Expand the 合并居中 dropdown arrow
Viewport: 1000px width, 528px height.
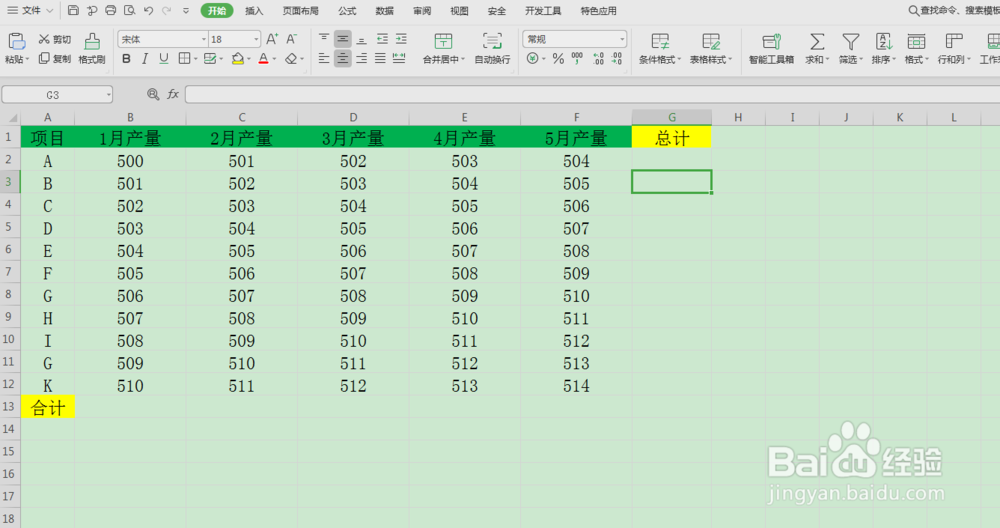tap(462, 59)
